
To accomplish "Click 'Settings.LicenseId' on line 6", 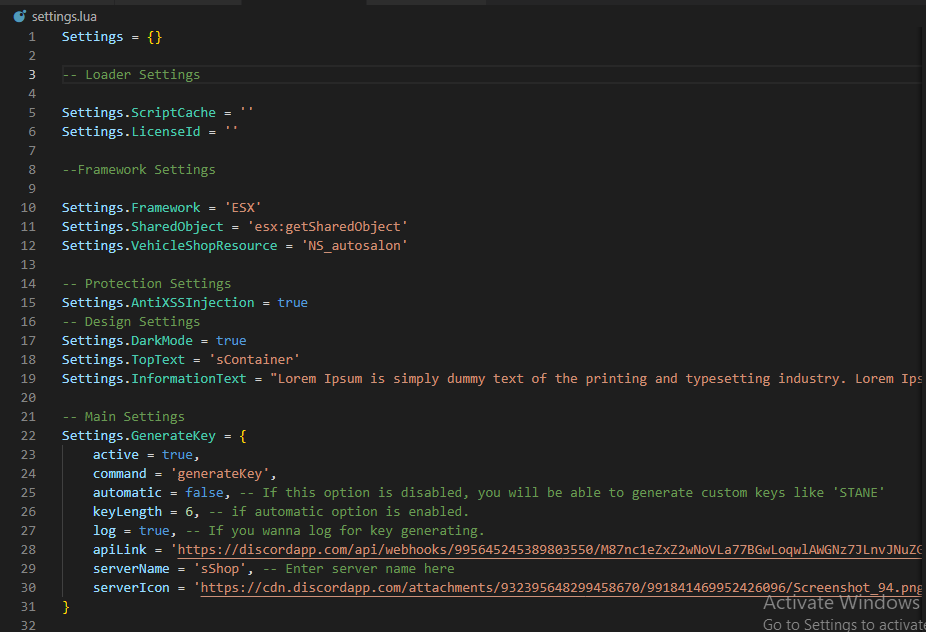I will [131, 131].
